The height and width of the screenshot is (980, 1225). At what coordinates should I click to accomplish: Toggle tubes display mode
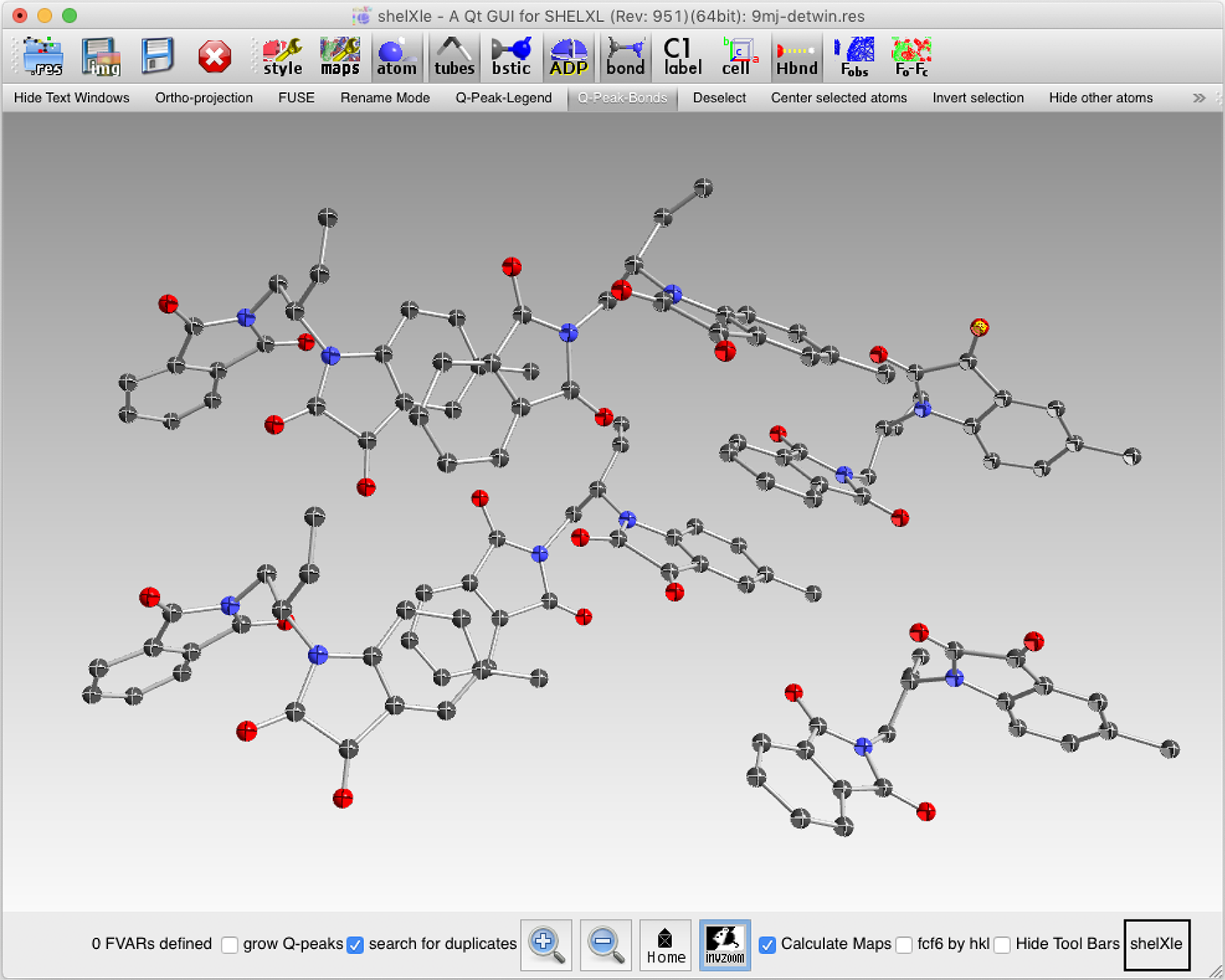pyautogui.click(x=454, y=56)
